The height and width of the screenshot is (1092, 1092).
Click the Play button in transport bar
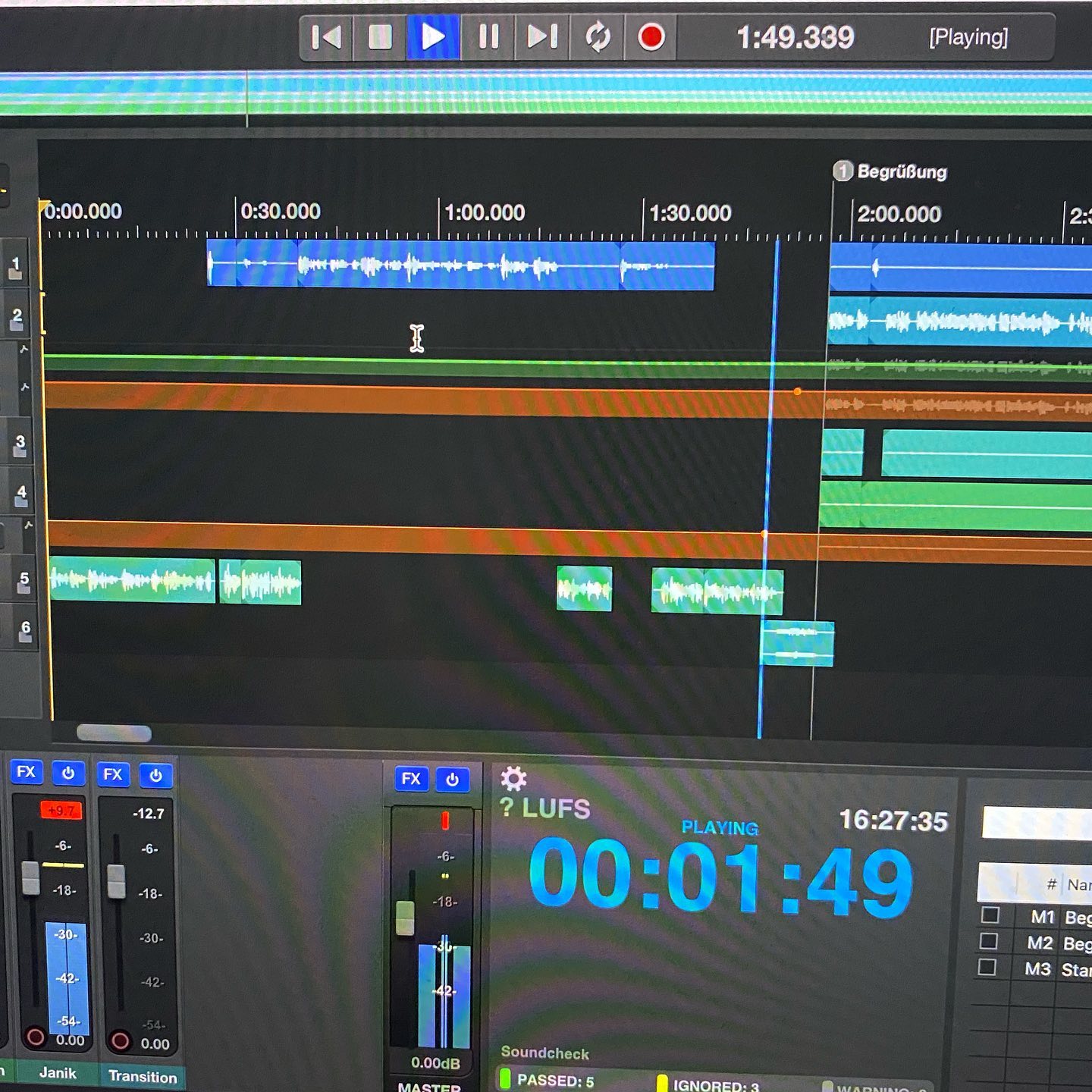pyautogui.click(x=433, y=36)
